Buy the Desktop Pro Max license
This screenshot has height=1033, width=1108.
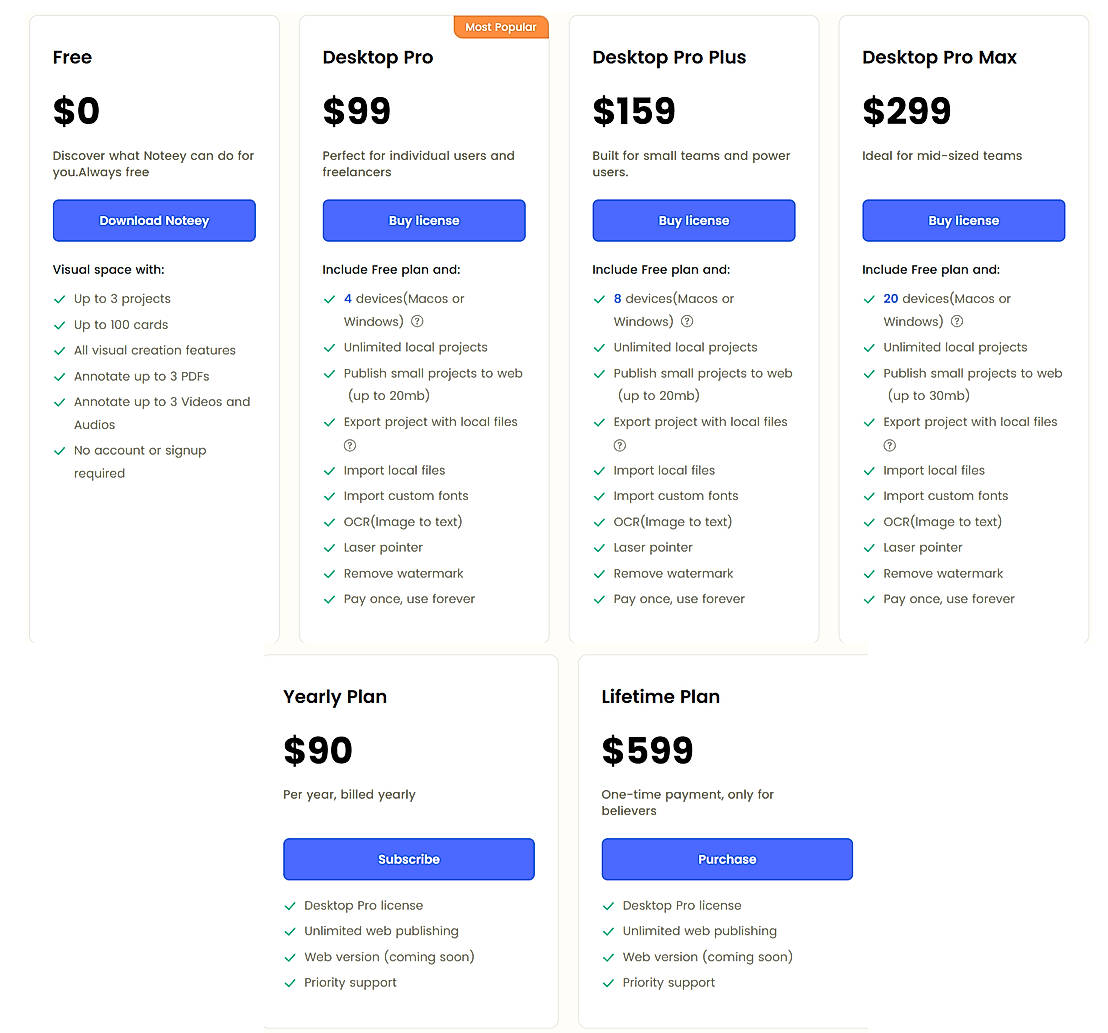(x=963, y=221)
